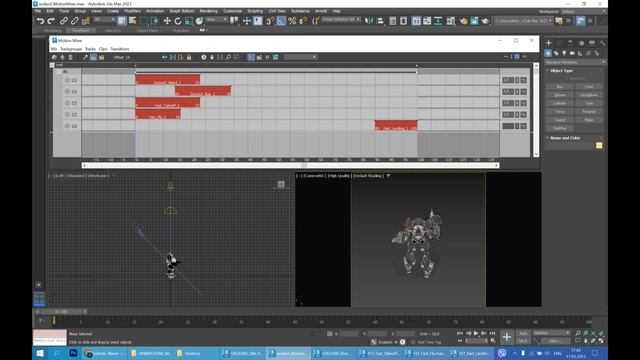This screenshot has height=360, width=640.
Task: Click the Motion Mixer horizontal scrollbar
Action: (290, 165)
